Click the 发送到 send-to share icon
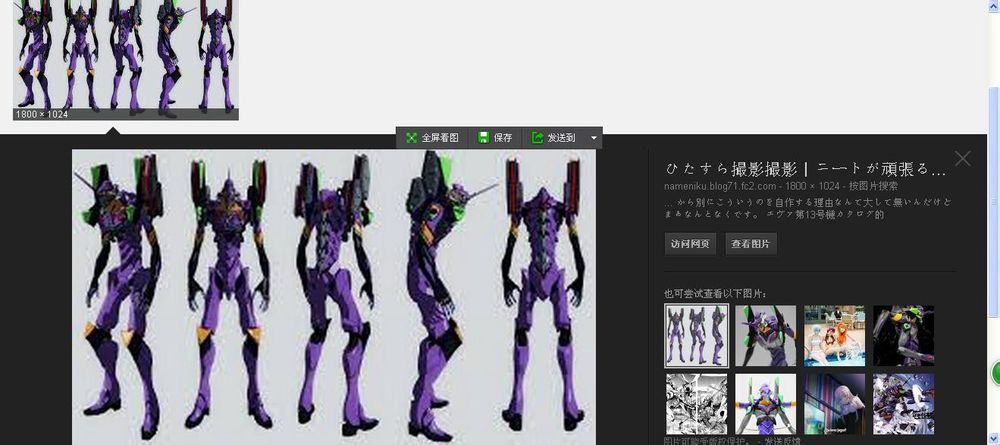The image size is (1000, 445). pos(538,138)
